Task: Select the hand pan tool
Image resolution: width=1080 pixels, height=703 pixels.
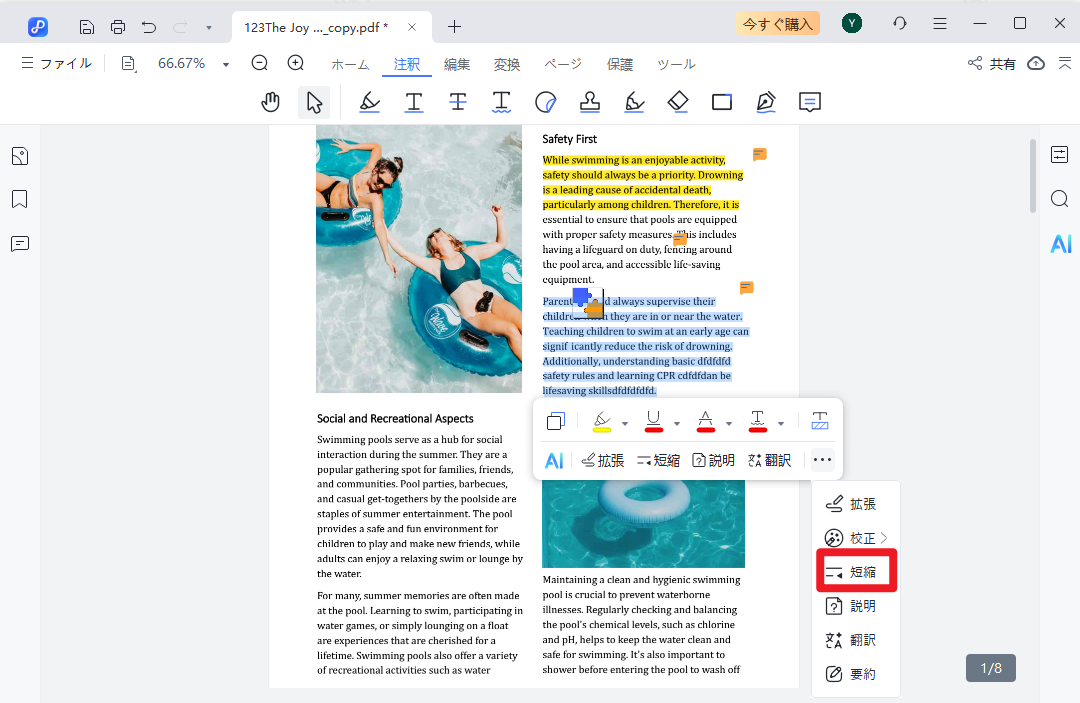Action: [270, 102]
